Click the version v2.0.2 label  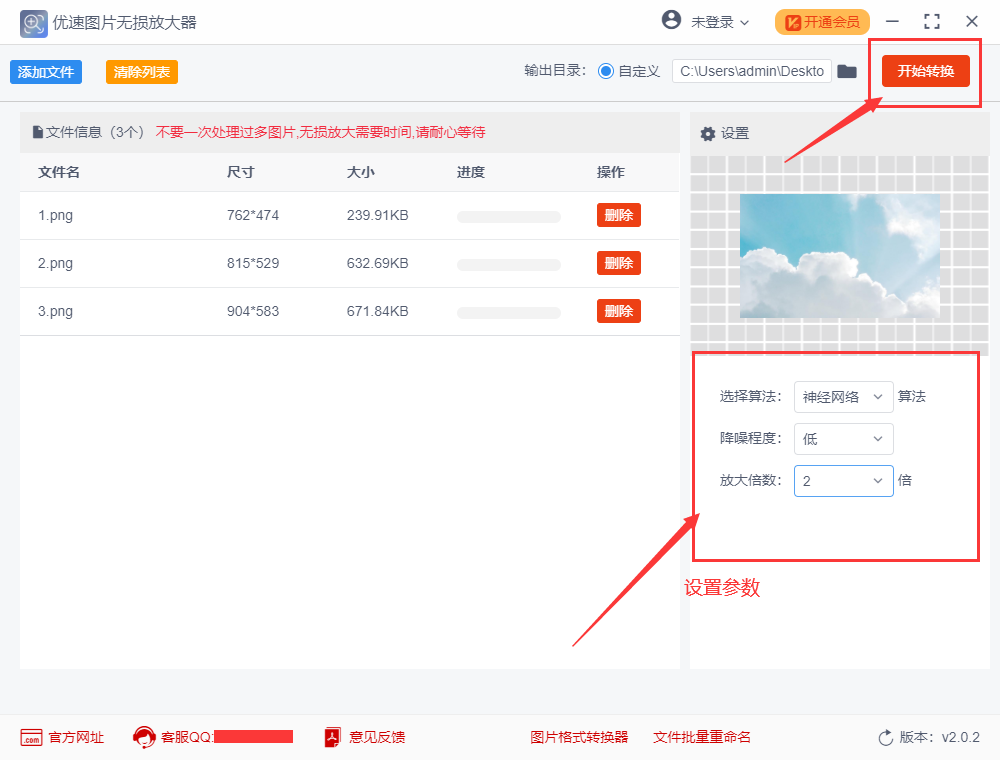coord(939,738)
